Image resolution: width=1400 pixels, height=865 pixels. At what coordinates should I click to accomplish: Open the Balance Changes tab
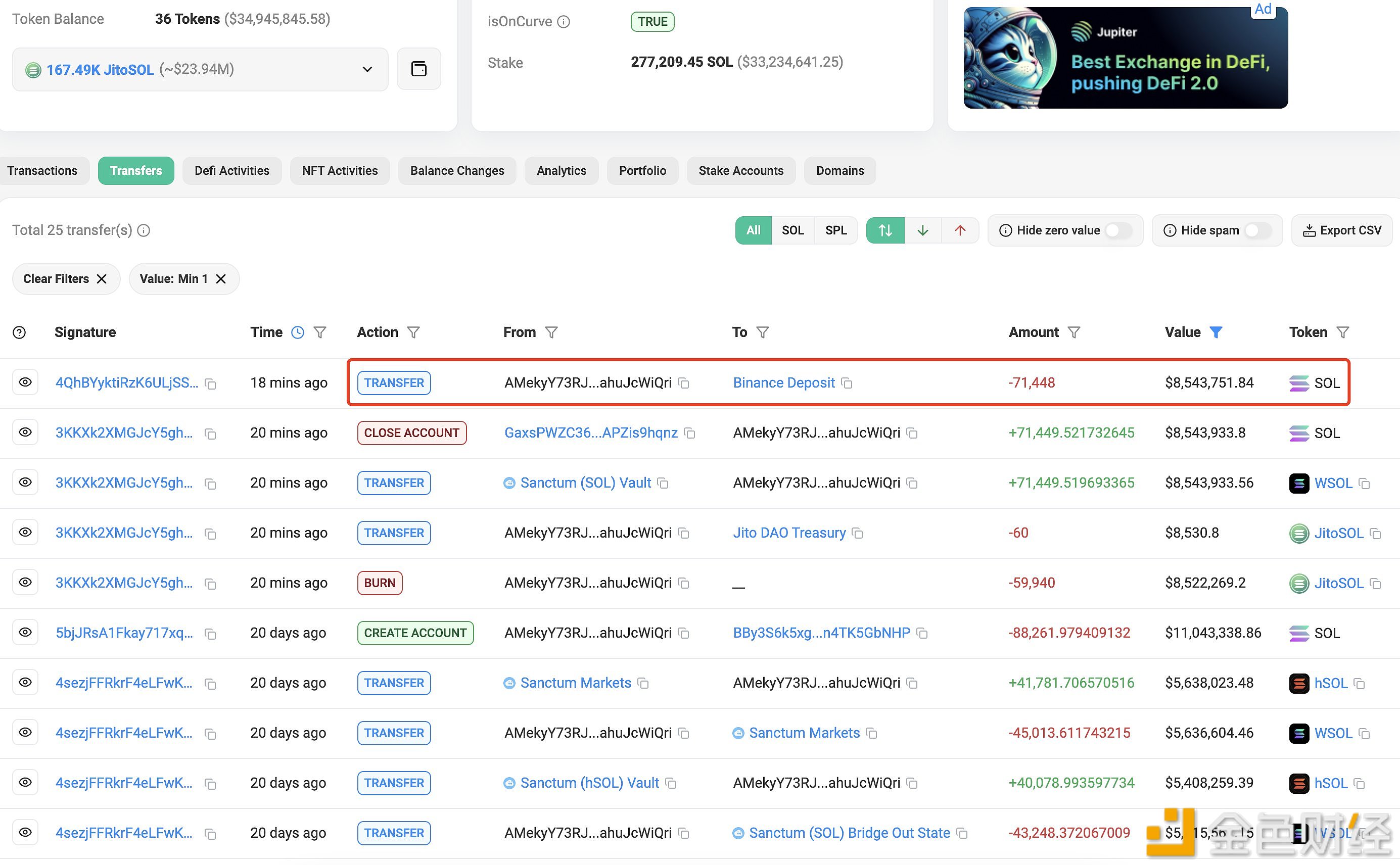coord(457,171)
